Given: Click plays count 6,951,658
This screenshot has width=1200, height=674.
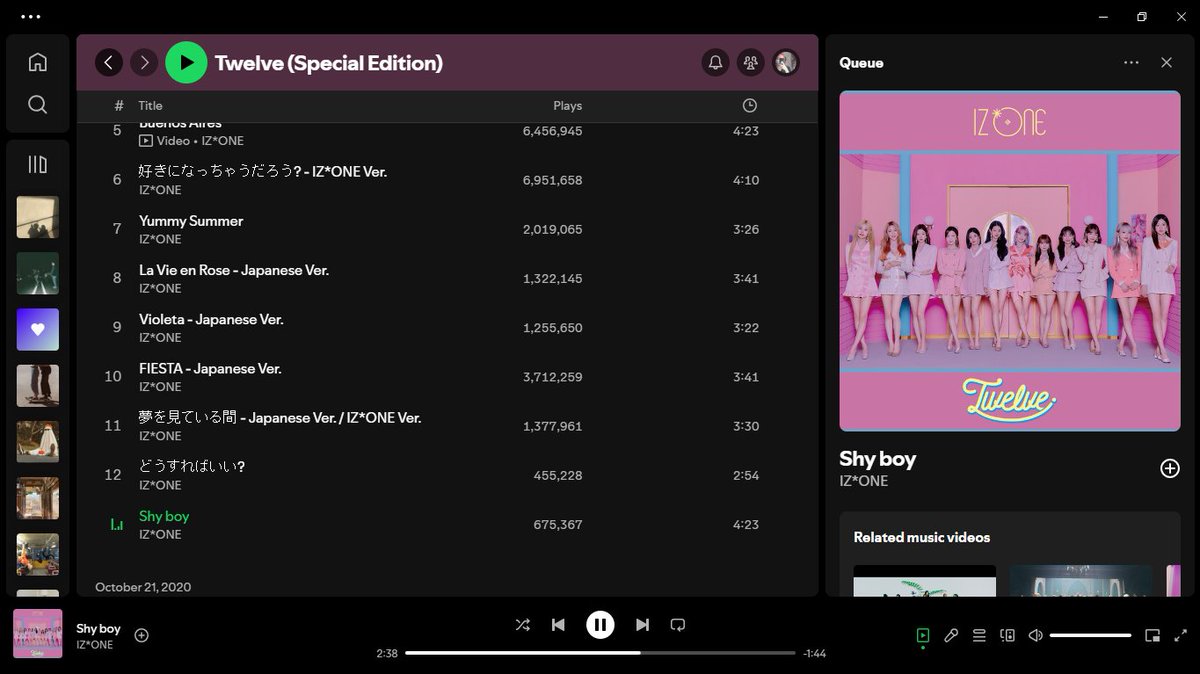Looking at the screenshot, I should click(552, 180).
